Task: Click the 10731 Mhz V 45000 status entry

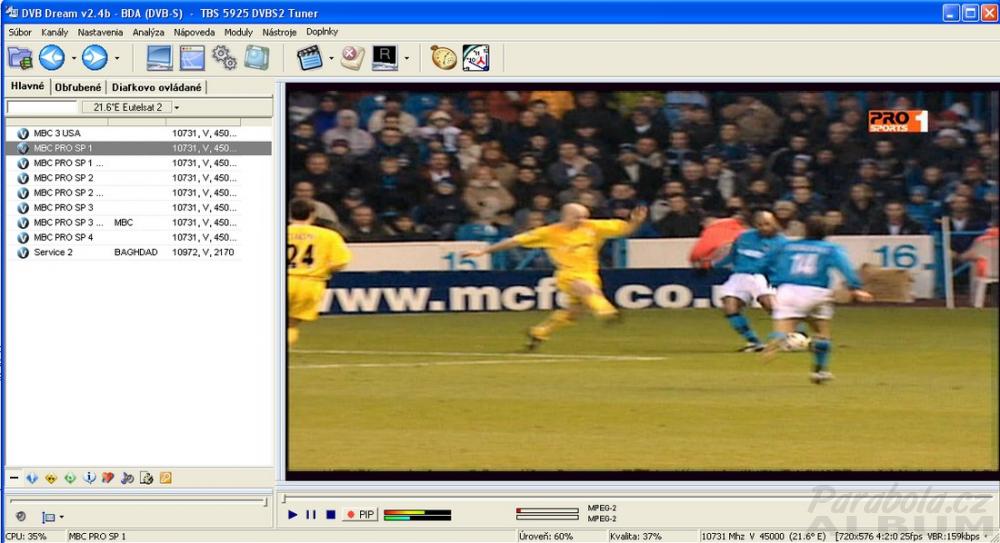Action: [763, 537]
